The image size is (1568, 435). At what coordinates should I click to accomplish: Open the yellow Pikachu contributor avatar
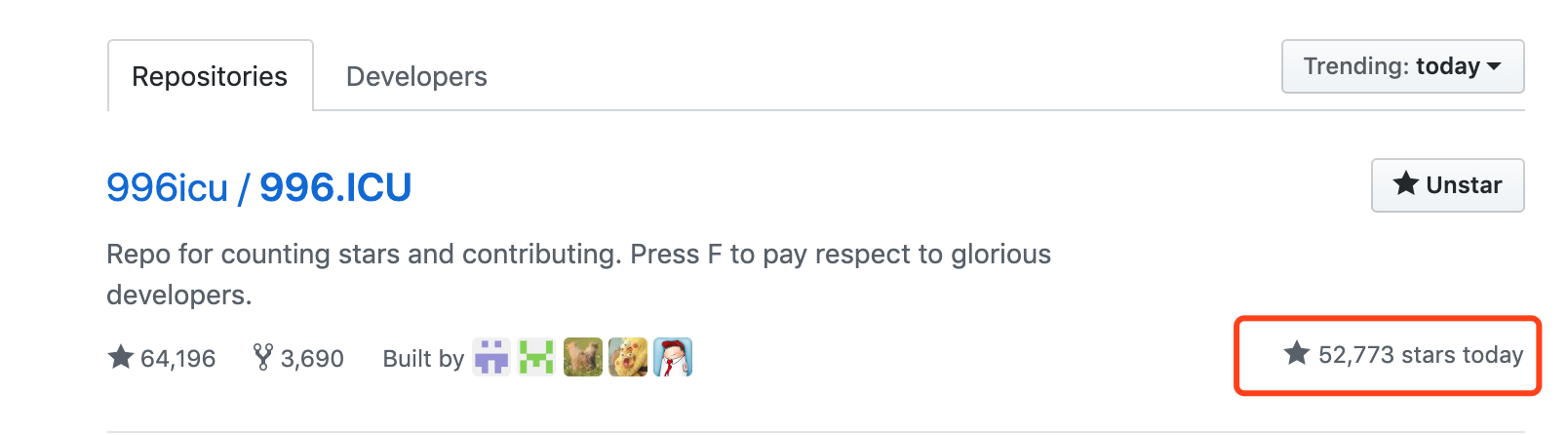click(628, 357)
